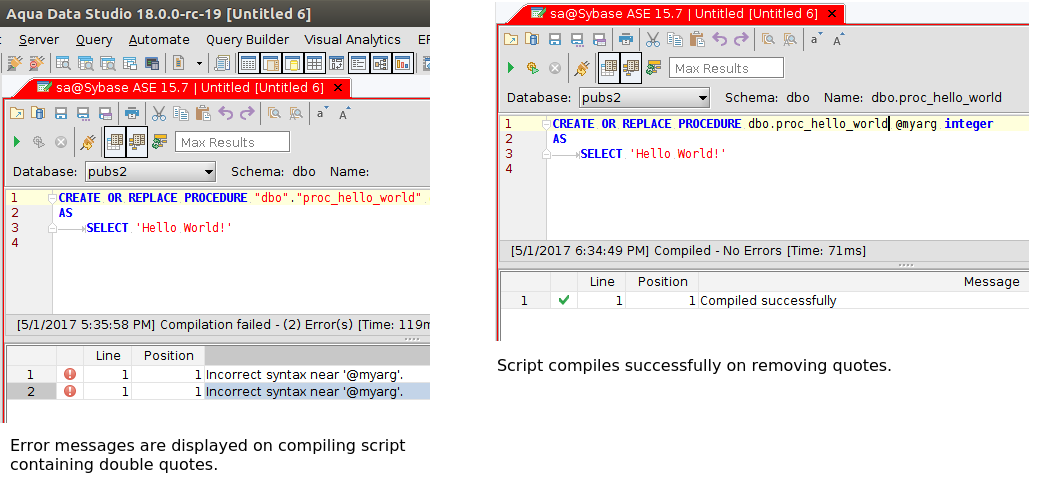Open the pubs2 Database dropdown in right window
Image resolution: width=1039 pixels, height=494 pixels.
(644, 98)
